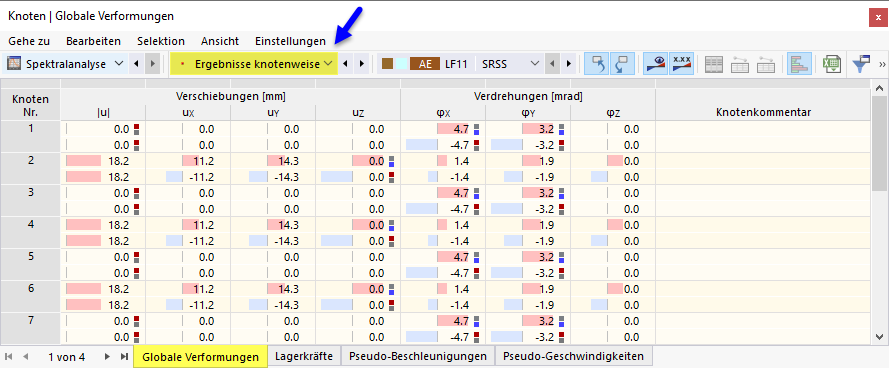
Task: Toggle select object in graphic from table
Action: 597,64
